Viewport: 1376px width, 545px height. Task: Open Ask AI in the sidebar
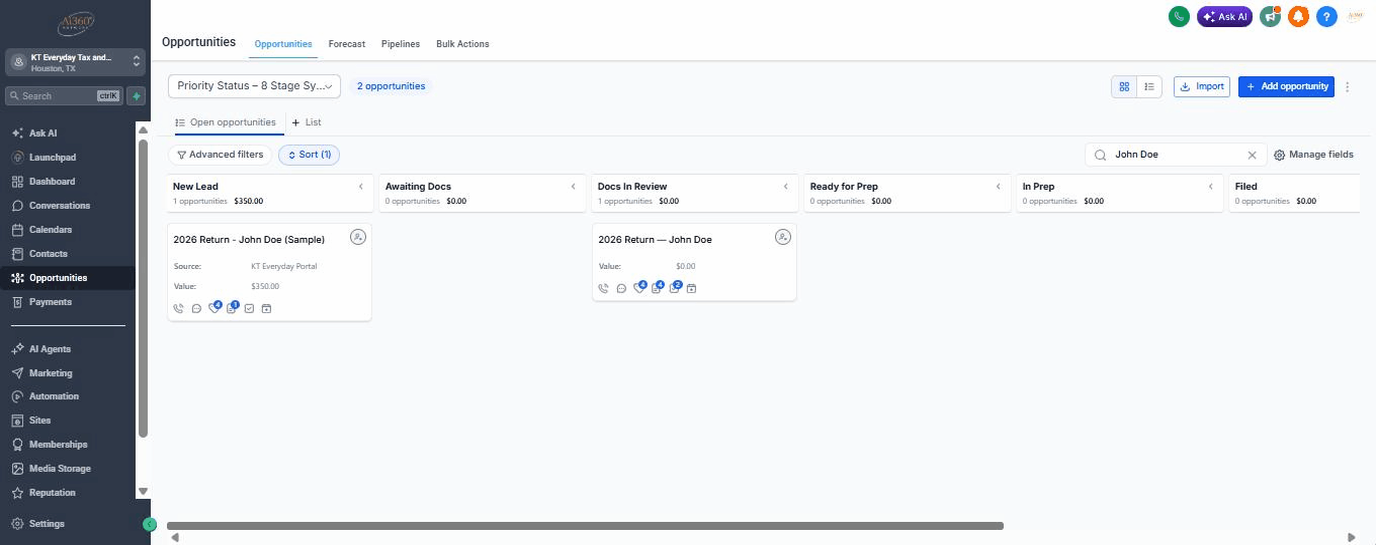click(42, 133)
